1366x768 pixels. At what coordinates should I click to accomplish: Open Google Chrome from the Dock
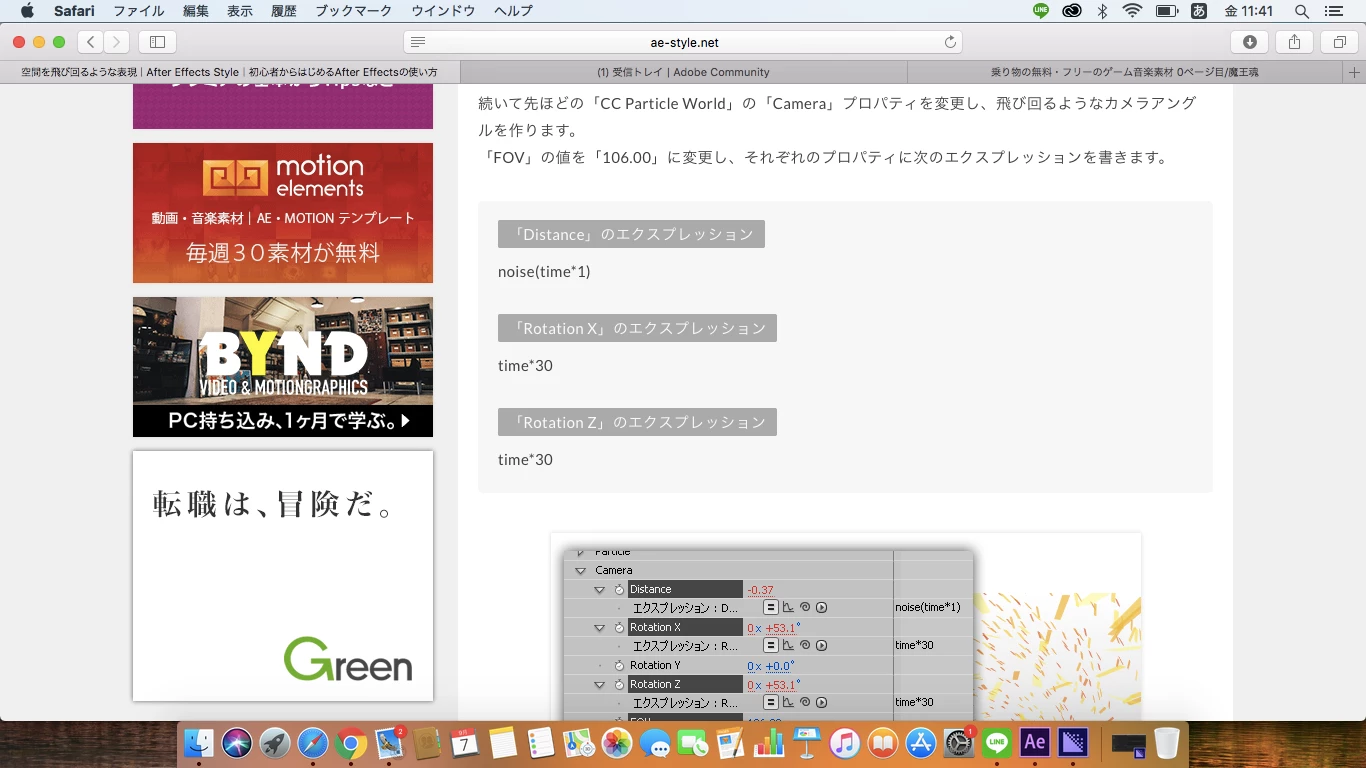coord(351,743)
